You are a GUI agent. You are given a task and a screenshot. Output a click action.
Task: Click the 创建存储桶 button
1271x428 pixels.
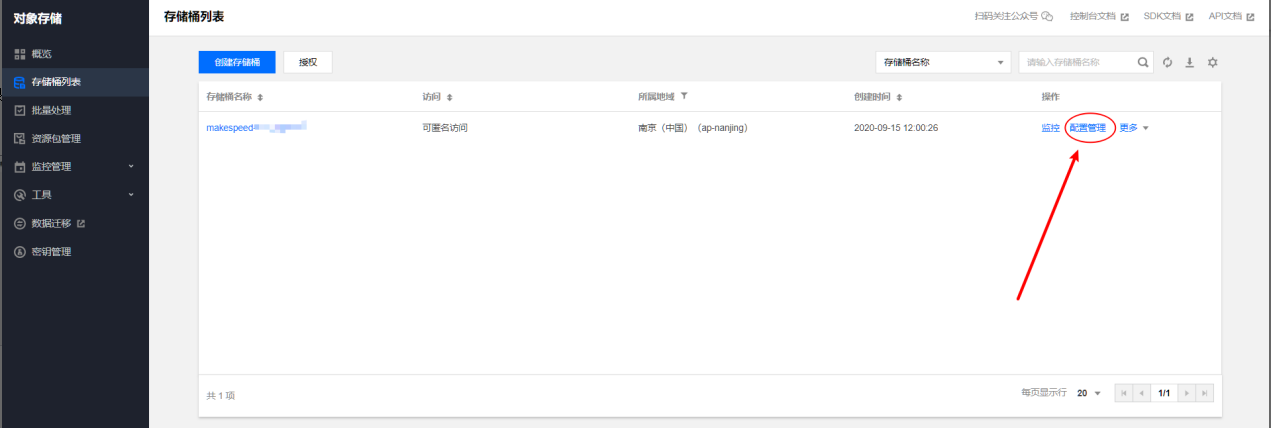237,62
